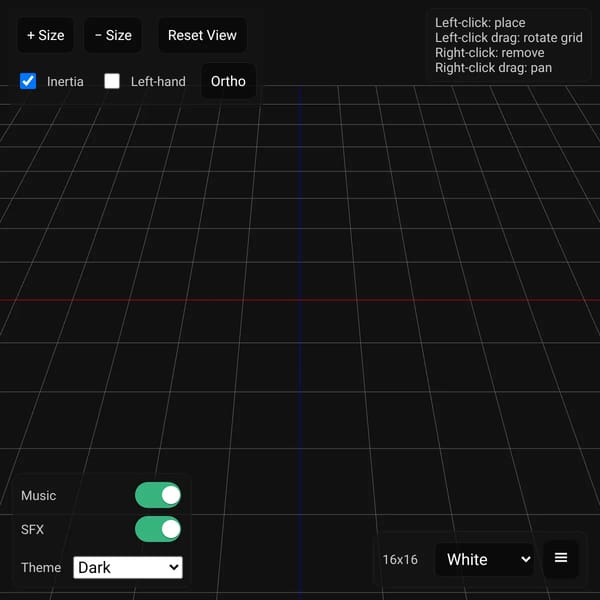Click the 'Left-click: place' hint text
Image resolution: width=600 pixels, height=600 pixels.
click(x=480, y=23)
